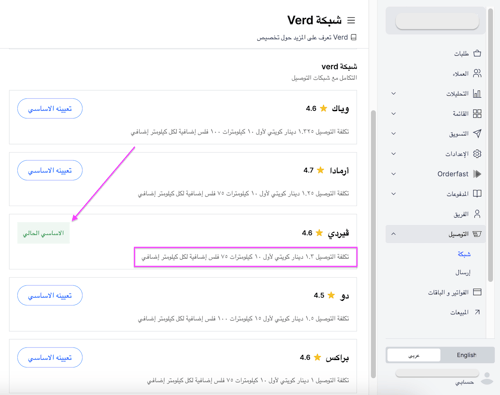Open the hamburger menu beside شبكة Verd

click(x=351, y=20)
